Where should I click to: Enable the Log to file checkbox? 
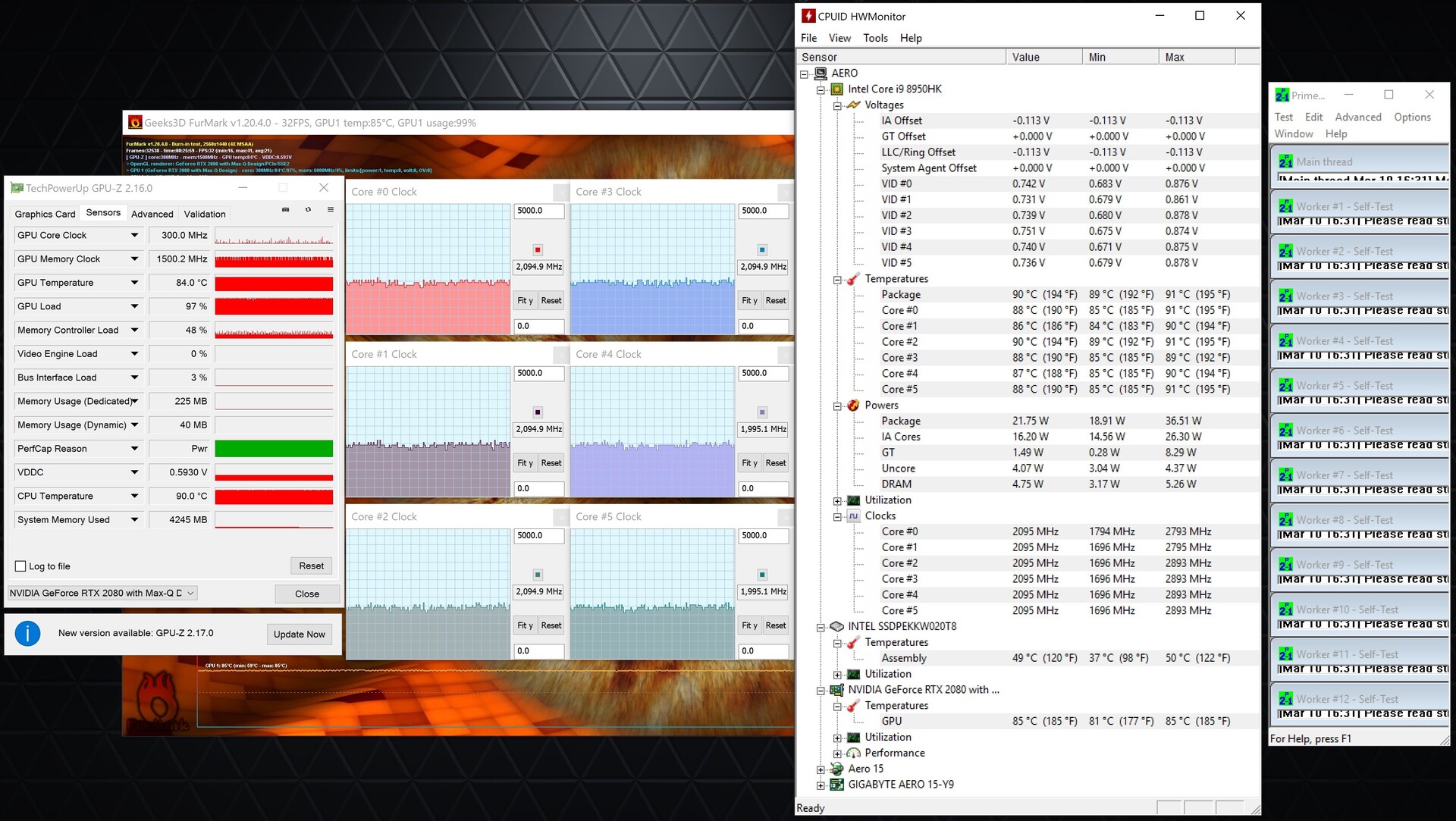(x=20, y=566)
